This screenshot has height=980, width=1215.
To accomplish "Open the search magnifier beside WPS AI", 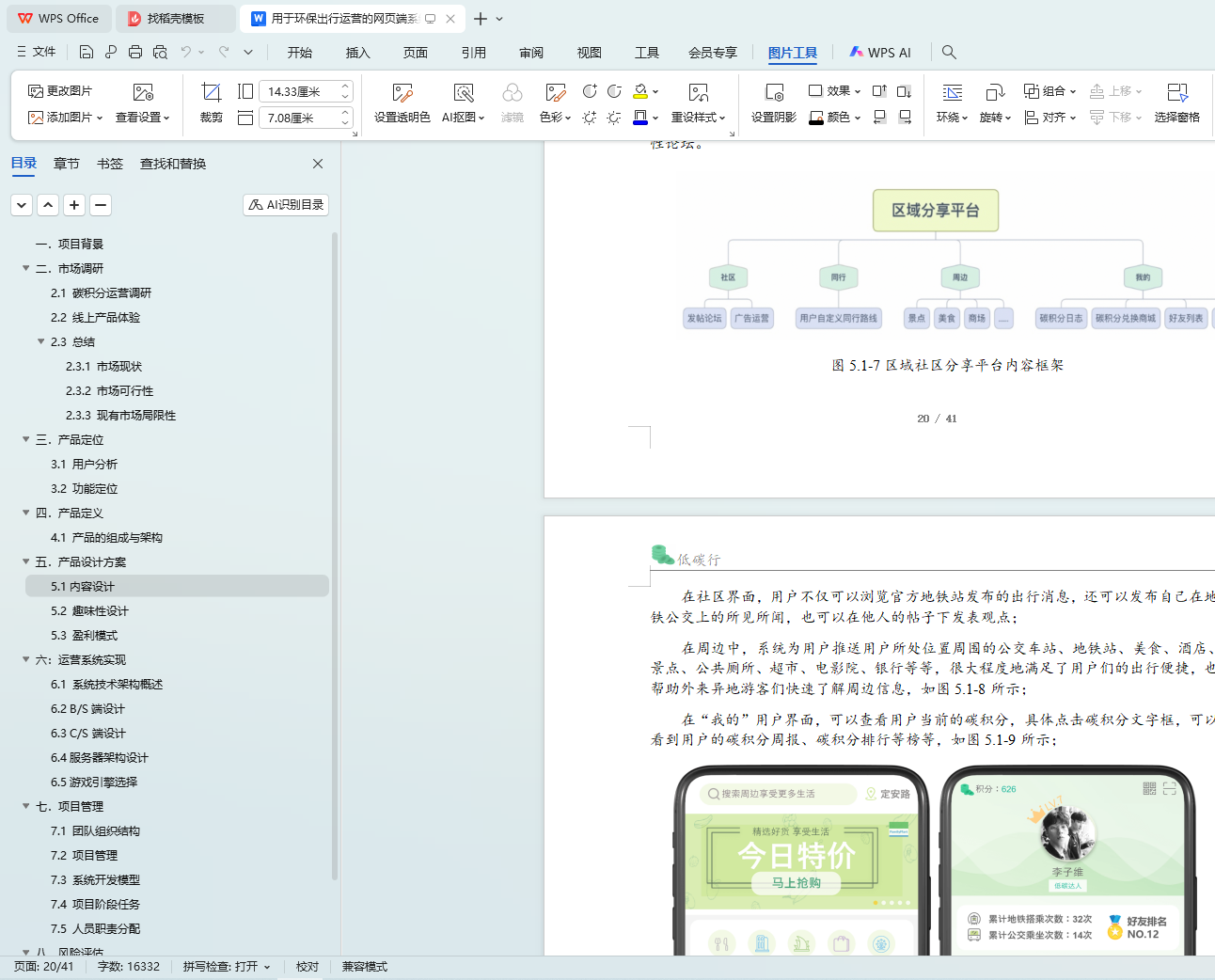I will click(x=949, y=53).
